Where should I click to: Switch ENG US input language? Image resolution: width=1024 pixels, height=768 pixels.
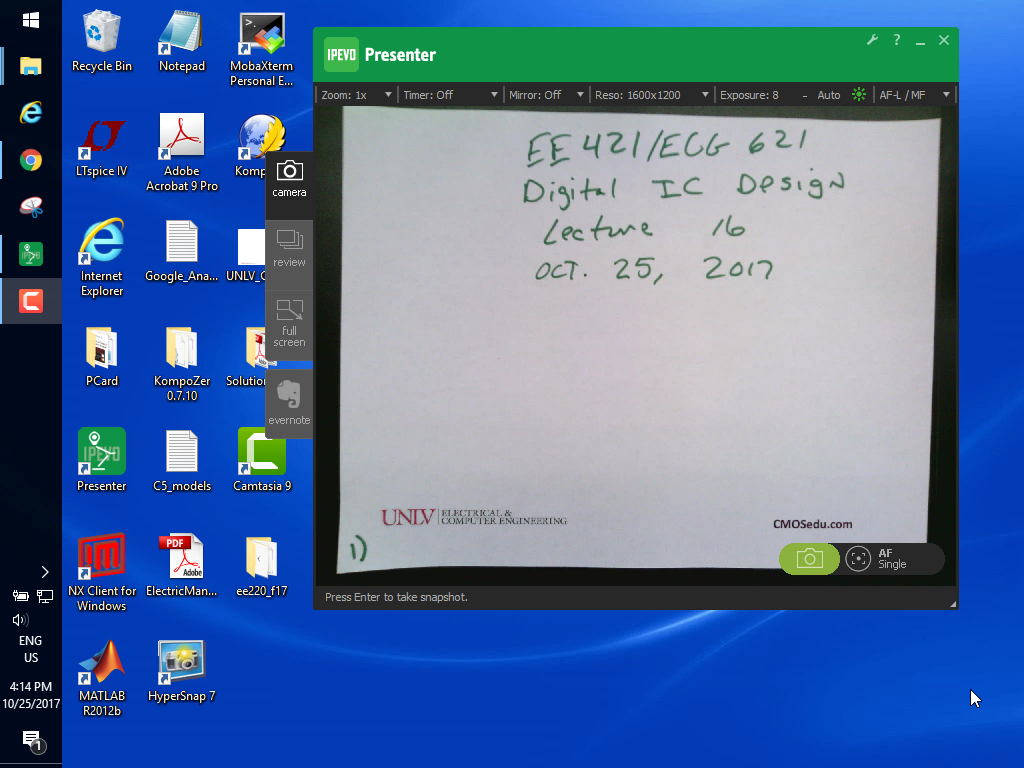tap(31, 649)
